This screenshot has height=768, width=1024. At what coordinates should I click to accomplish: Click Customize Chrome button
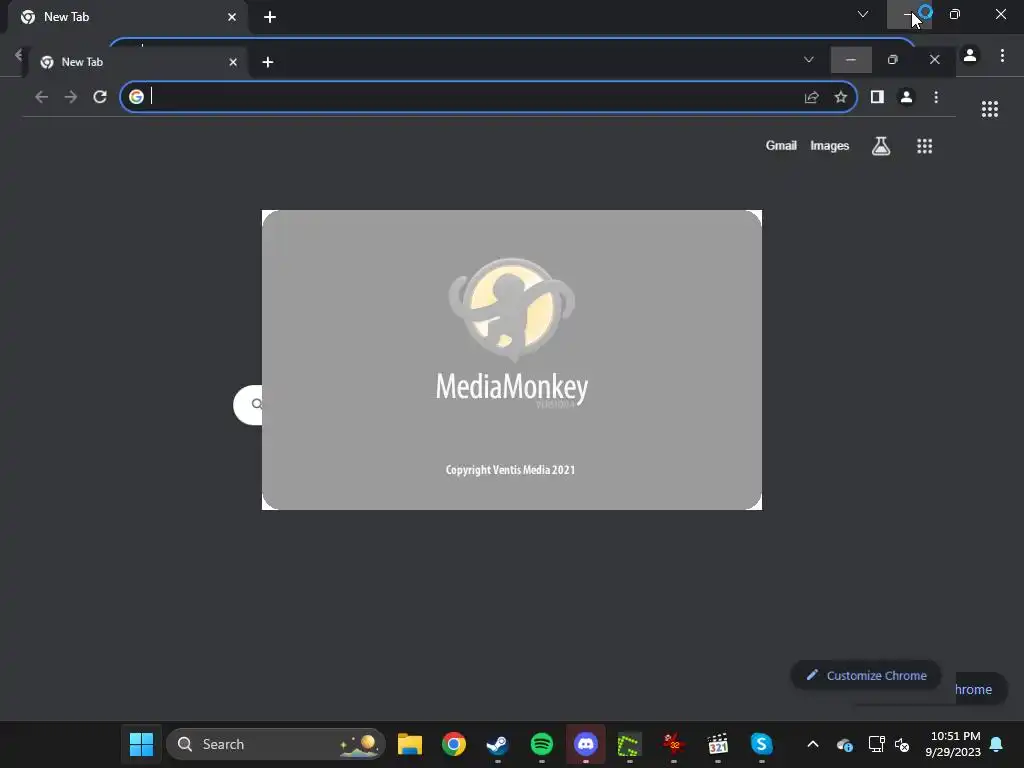[x=866, y=675]
